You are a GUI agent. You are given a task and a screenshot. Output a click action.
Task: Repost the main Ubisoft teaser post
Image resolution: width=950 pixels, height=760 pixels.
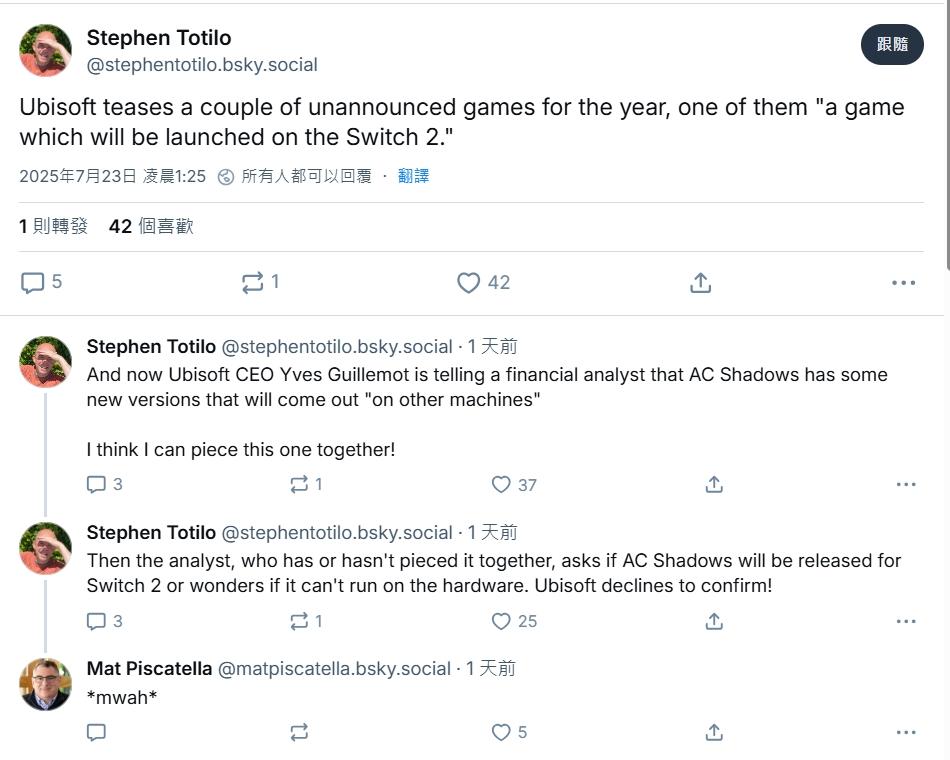tap(253, 282)
